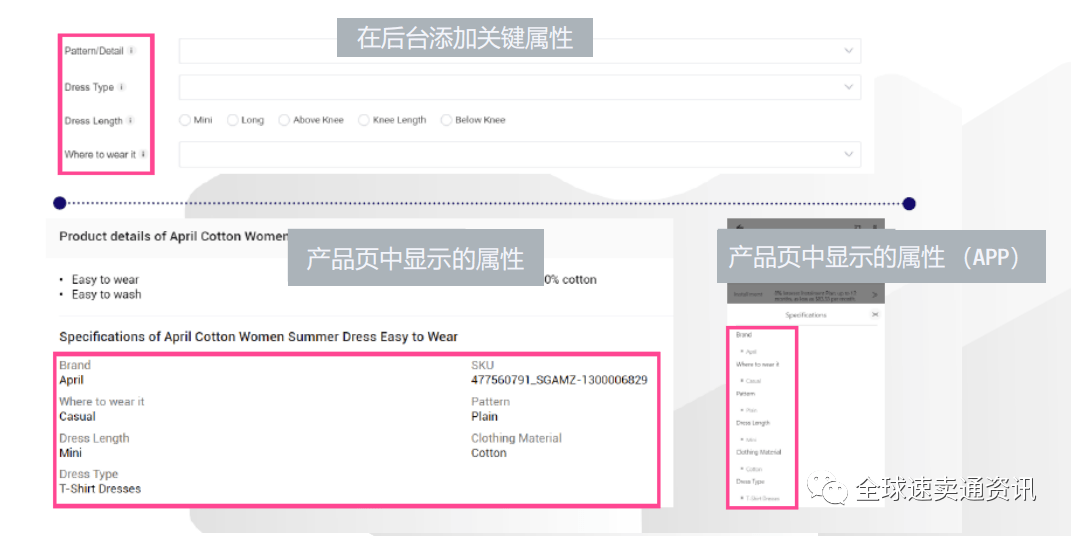Open the Dress Type dropdown chevron
The width and height of the screenshot is (1071, 536).
pos(849,88)
